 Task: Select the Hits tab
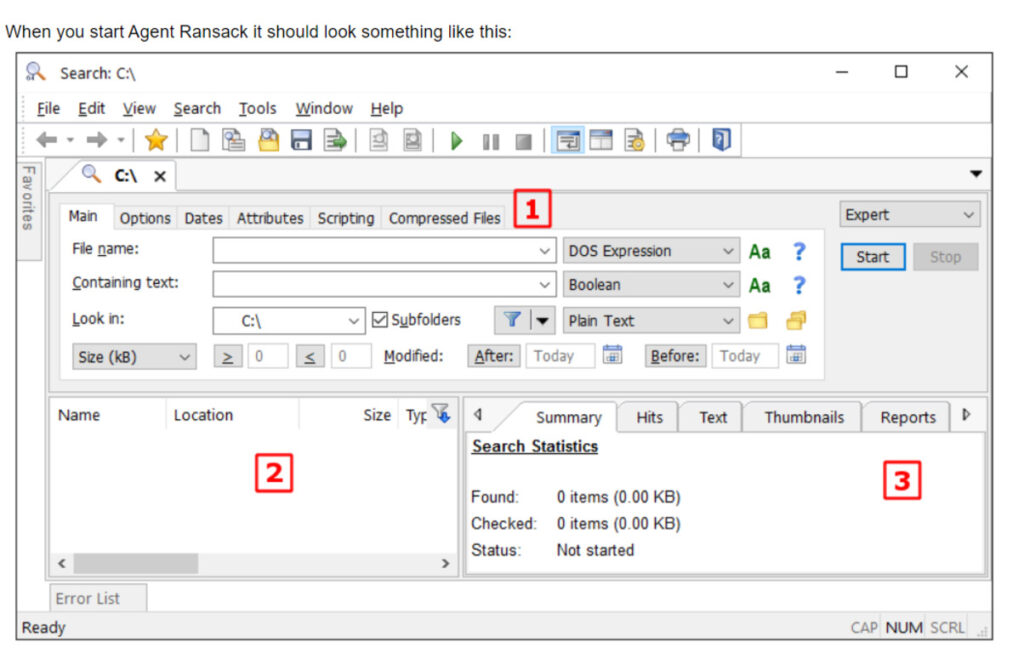click(649, 417)
